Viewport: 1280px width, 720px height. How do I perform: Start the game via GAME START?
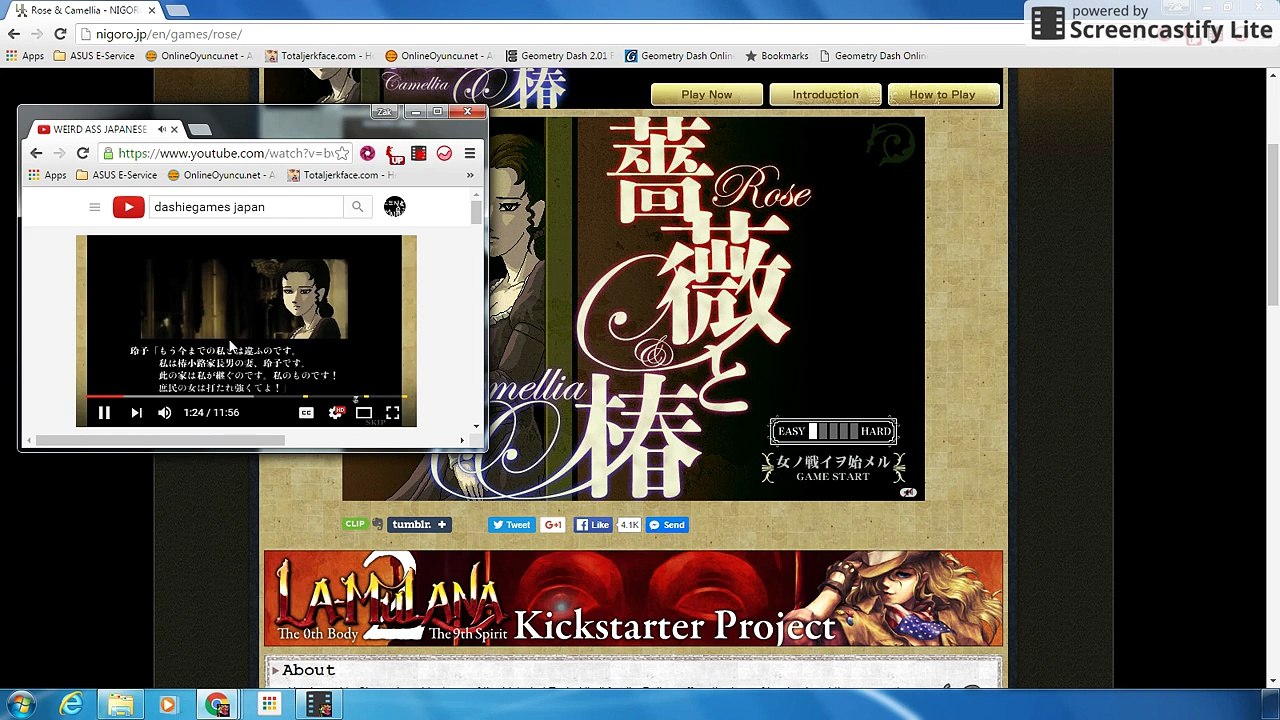[833, 468]
